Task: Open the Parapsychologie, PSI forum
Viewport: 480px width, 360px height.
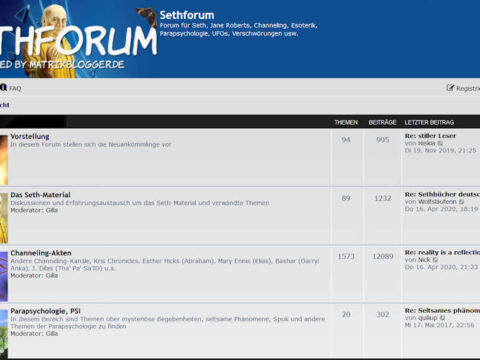Action: [45, 311]
